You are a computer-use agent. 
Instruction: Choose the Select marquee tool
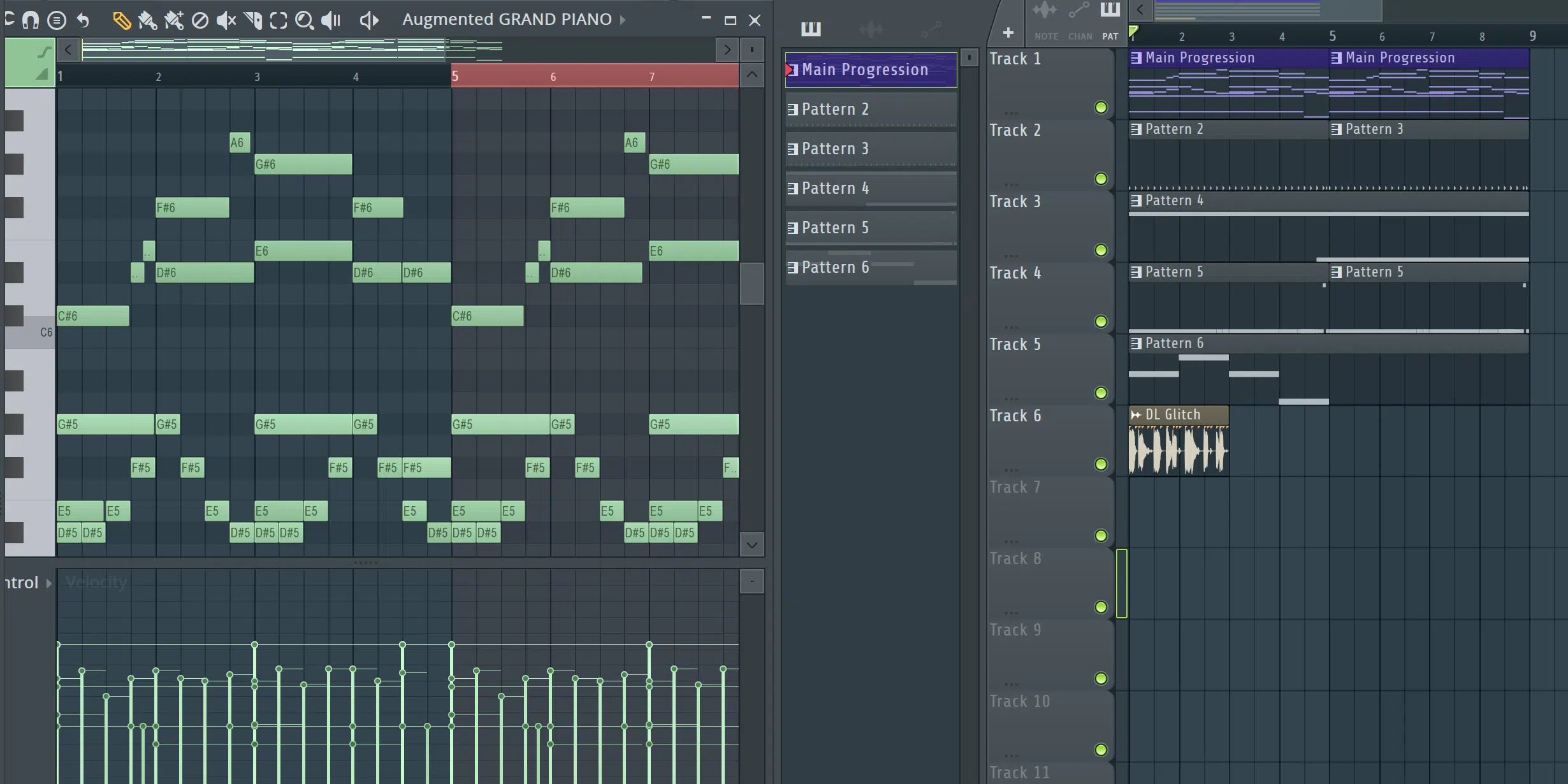pyautogui.click(x=278, y=20)
